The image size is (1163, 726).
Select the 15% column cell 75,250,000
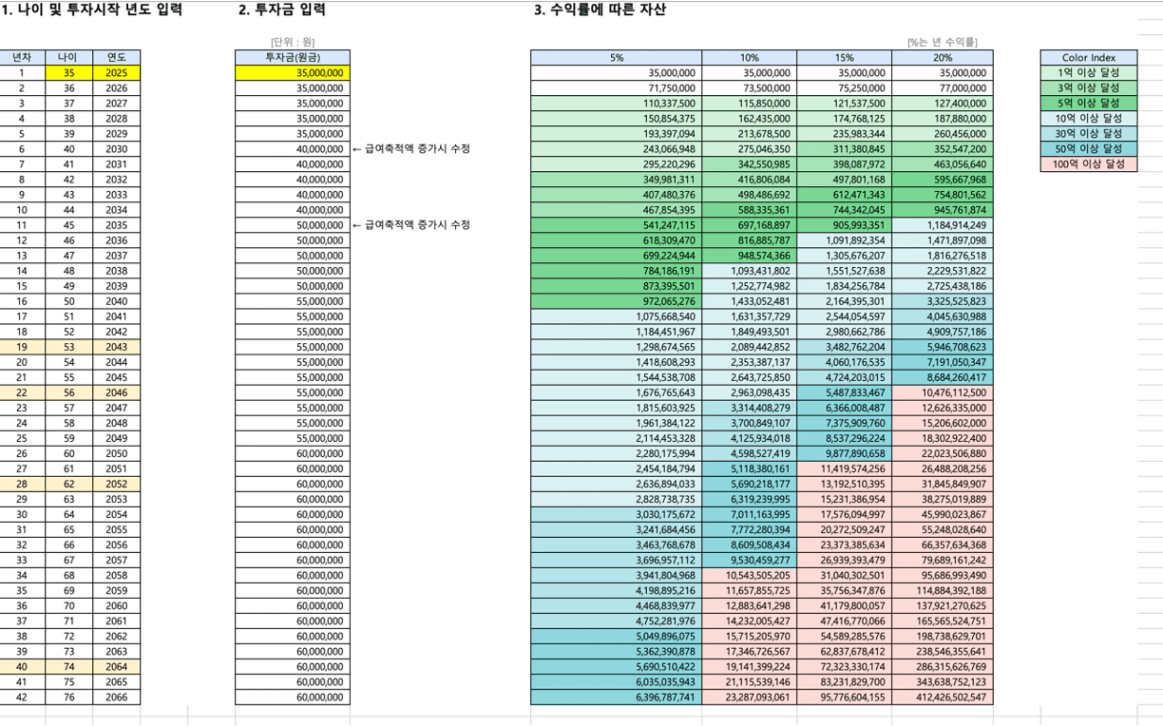coord(844,88)
